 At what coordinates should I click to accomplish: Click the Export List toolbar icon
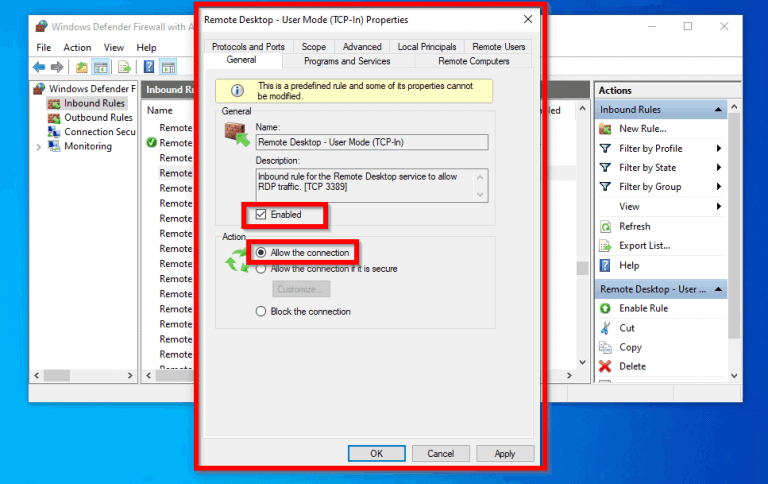[125, 67]
